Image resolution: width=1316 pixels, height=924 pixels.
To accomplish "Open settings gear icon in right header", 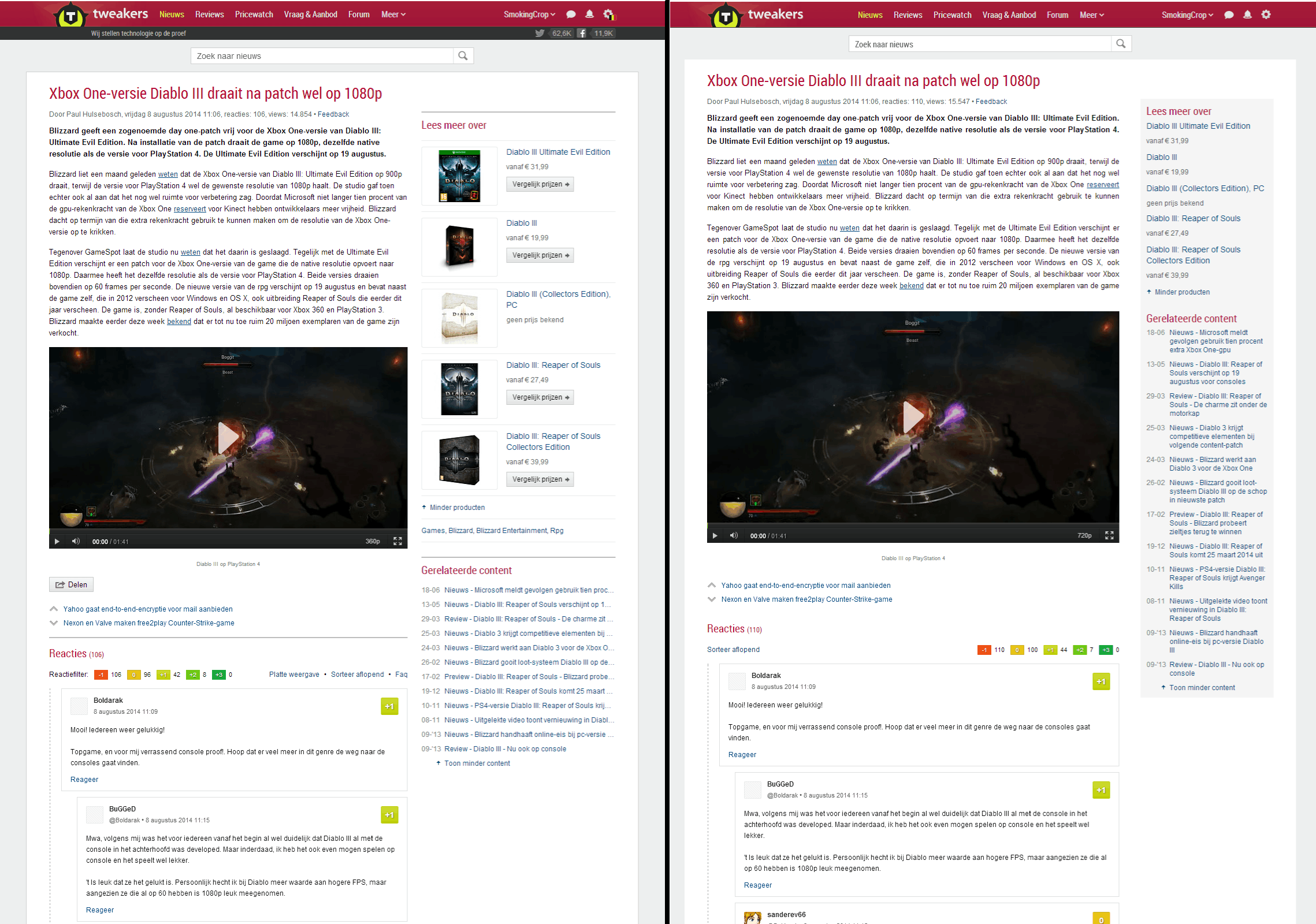I will [1266, 15].
